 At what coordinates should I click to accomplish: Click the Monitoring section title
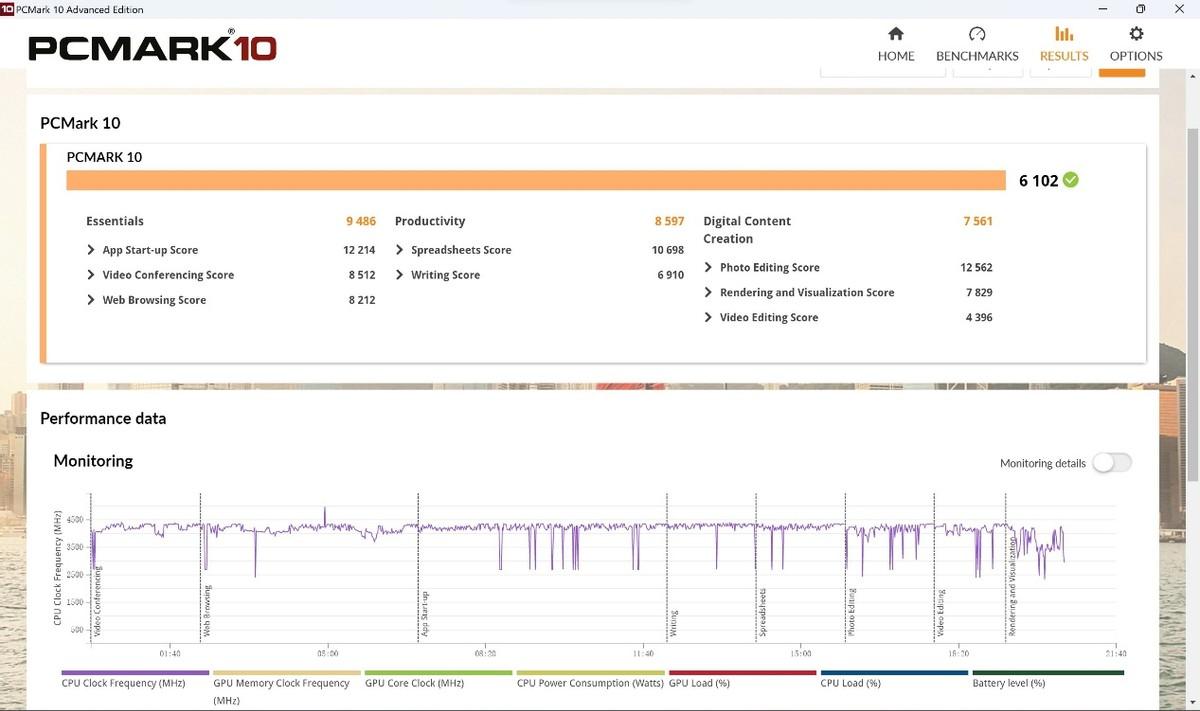[x=93, y=461]
